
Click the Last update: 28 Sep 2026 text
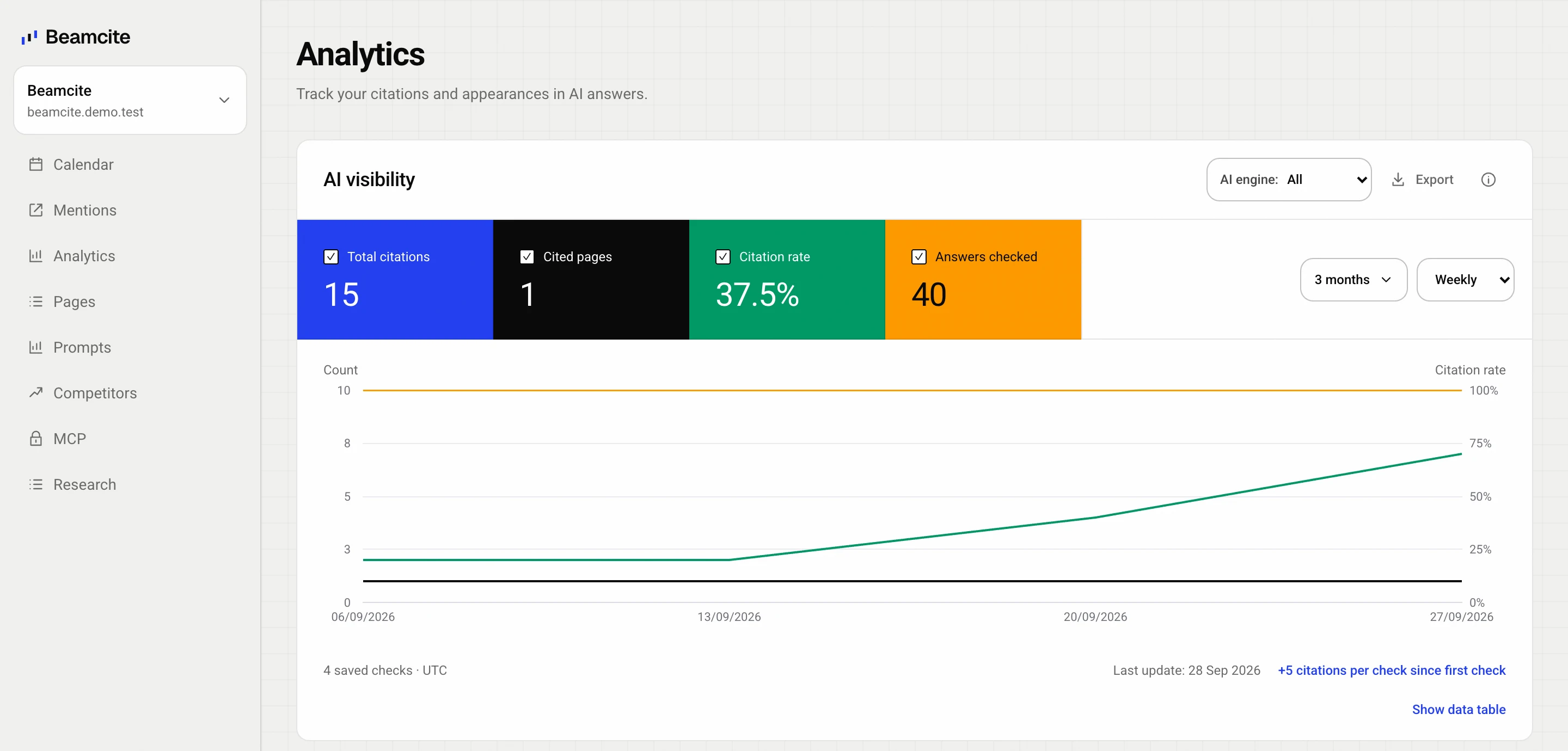(x=1186, y=669)
